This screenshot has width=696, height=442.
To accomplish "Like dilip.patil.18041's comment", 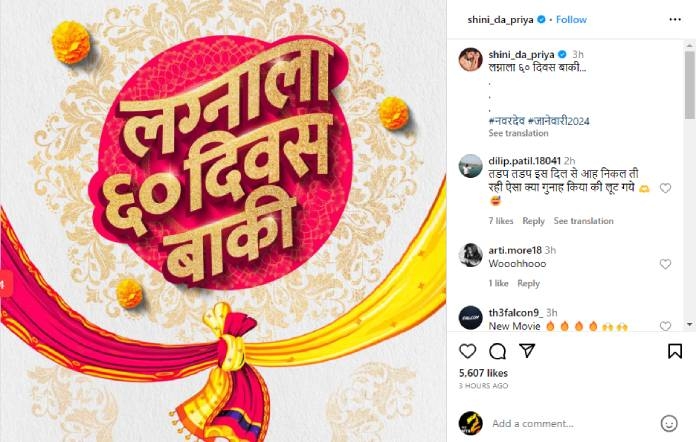I will [665, 188].
